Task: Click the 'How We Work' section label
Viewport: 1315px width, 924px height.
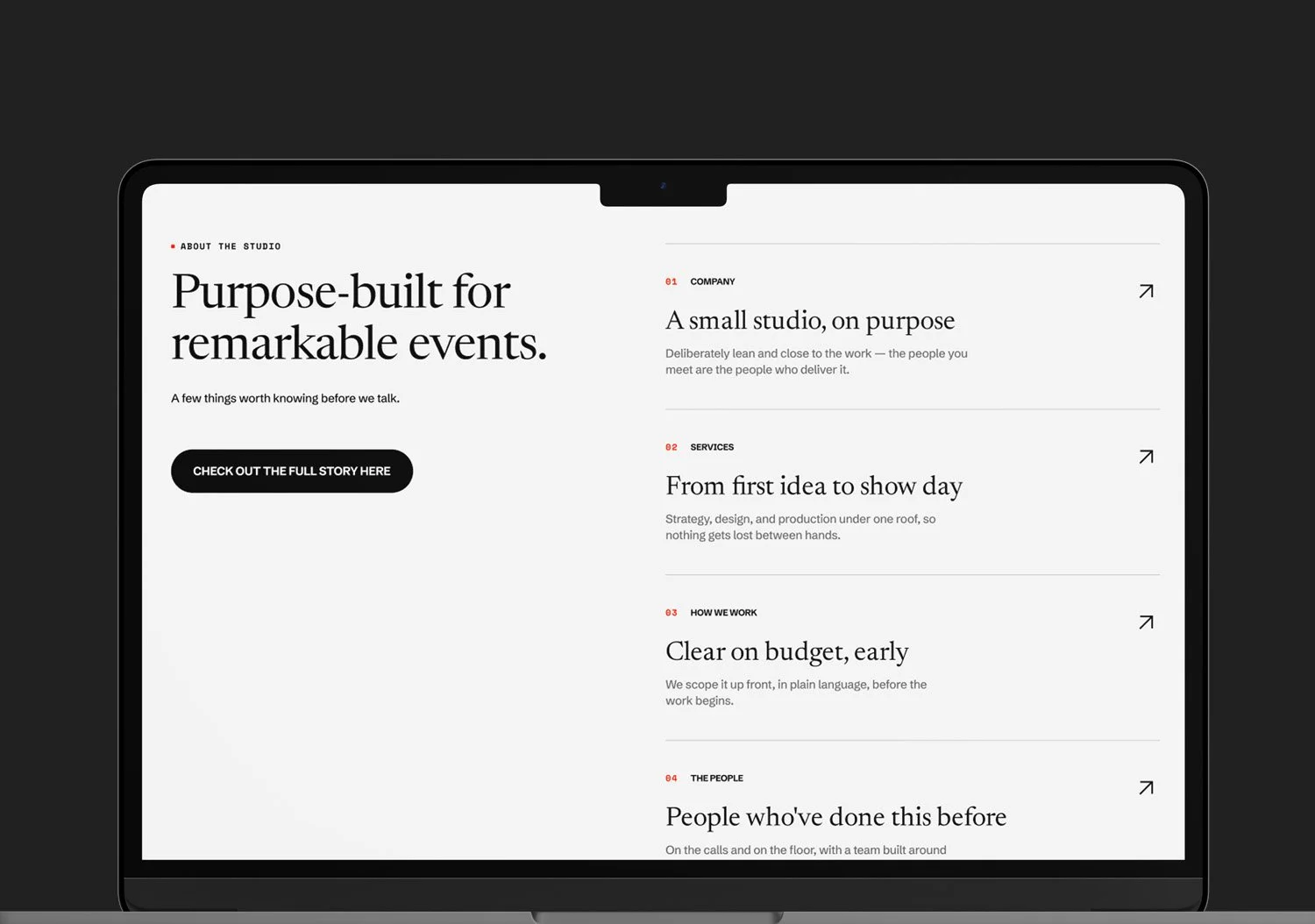Action: 723,613
